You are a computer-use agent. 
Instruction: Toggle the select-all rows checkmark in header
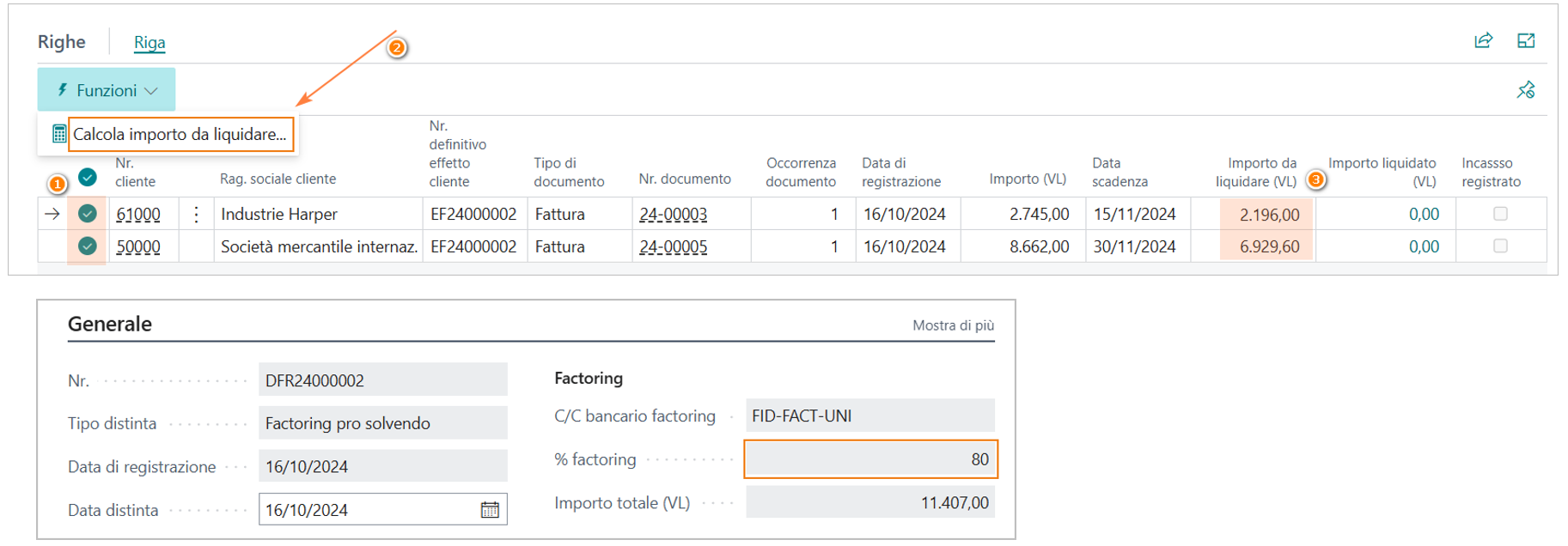88,178
